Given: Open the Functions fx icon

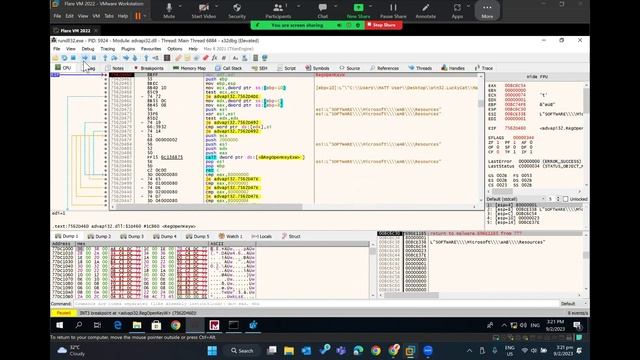Looking at the screenshot, I should pos(214,58).
